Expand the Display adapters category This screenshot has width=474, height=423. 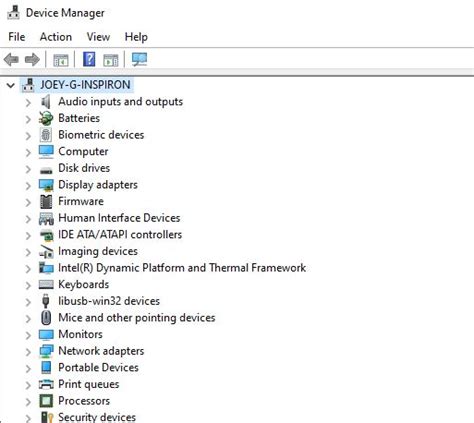coord(28,186)
